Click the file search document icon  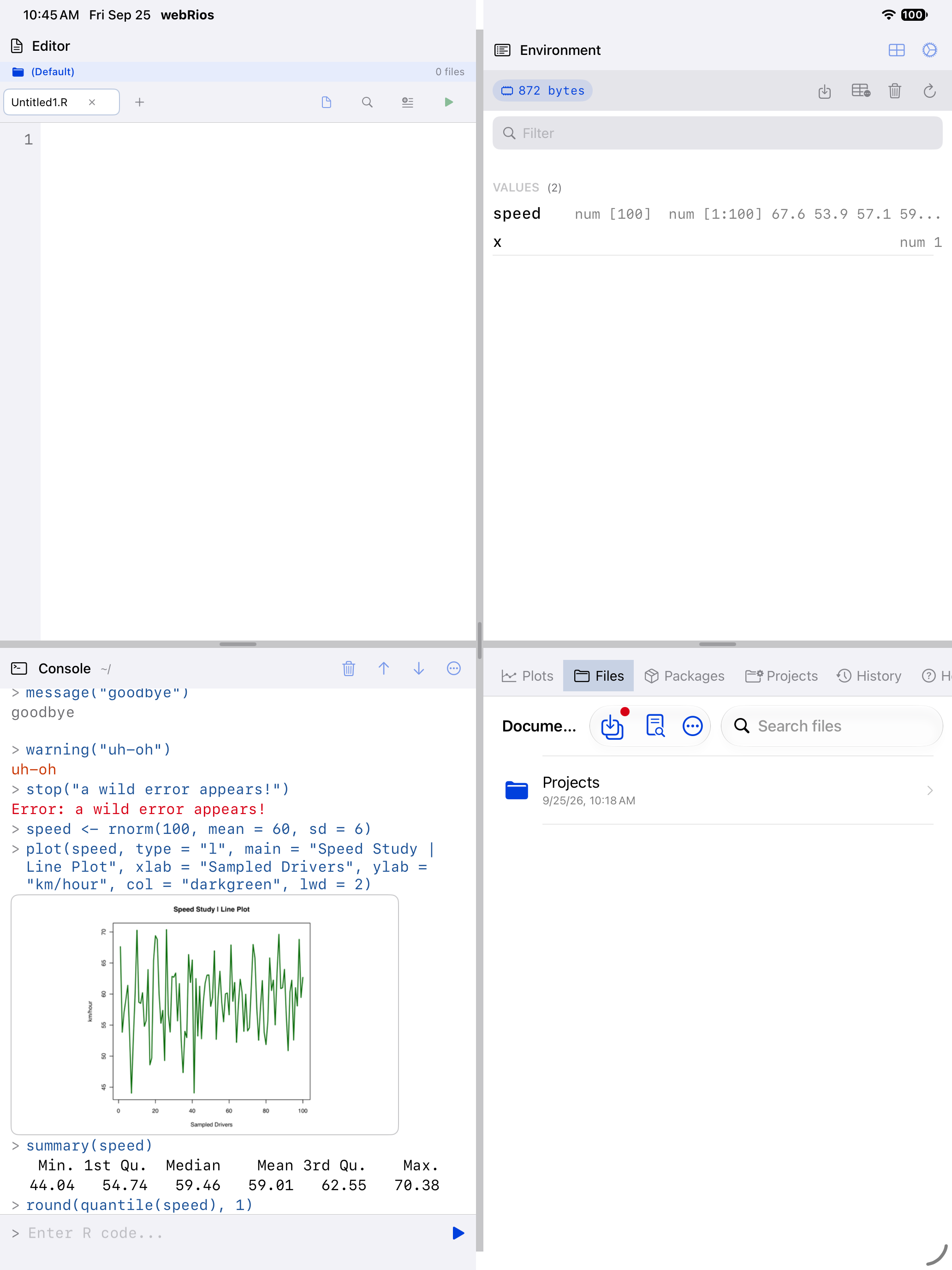(655, 726)
